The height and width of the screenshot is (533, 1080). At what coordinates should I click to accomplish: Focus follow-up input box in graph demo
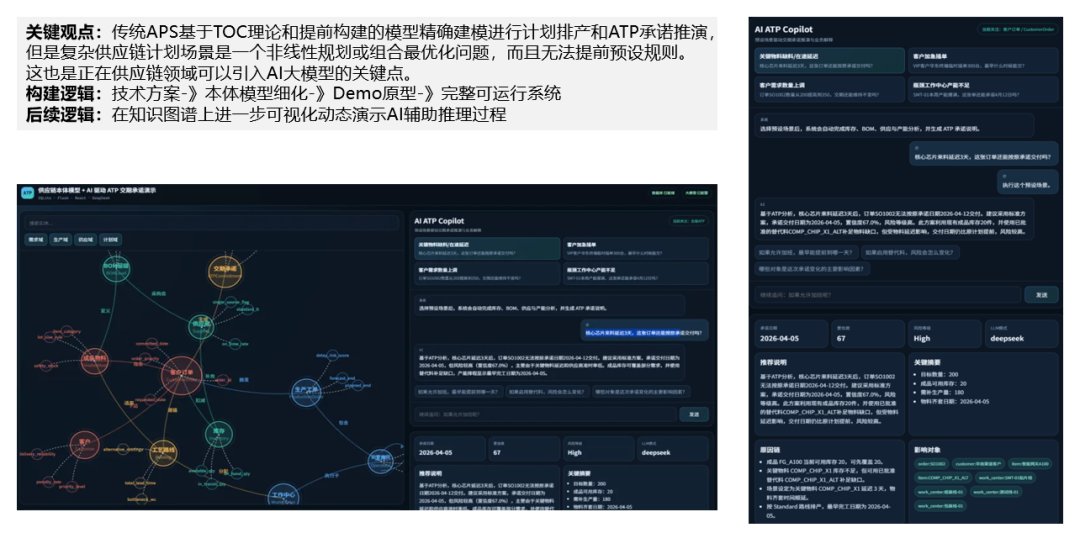pos(545,415)
